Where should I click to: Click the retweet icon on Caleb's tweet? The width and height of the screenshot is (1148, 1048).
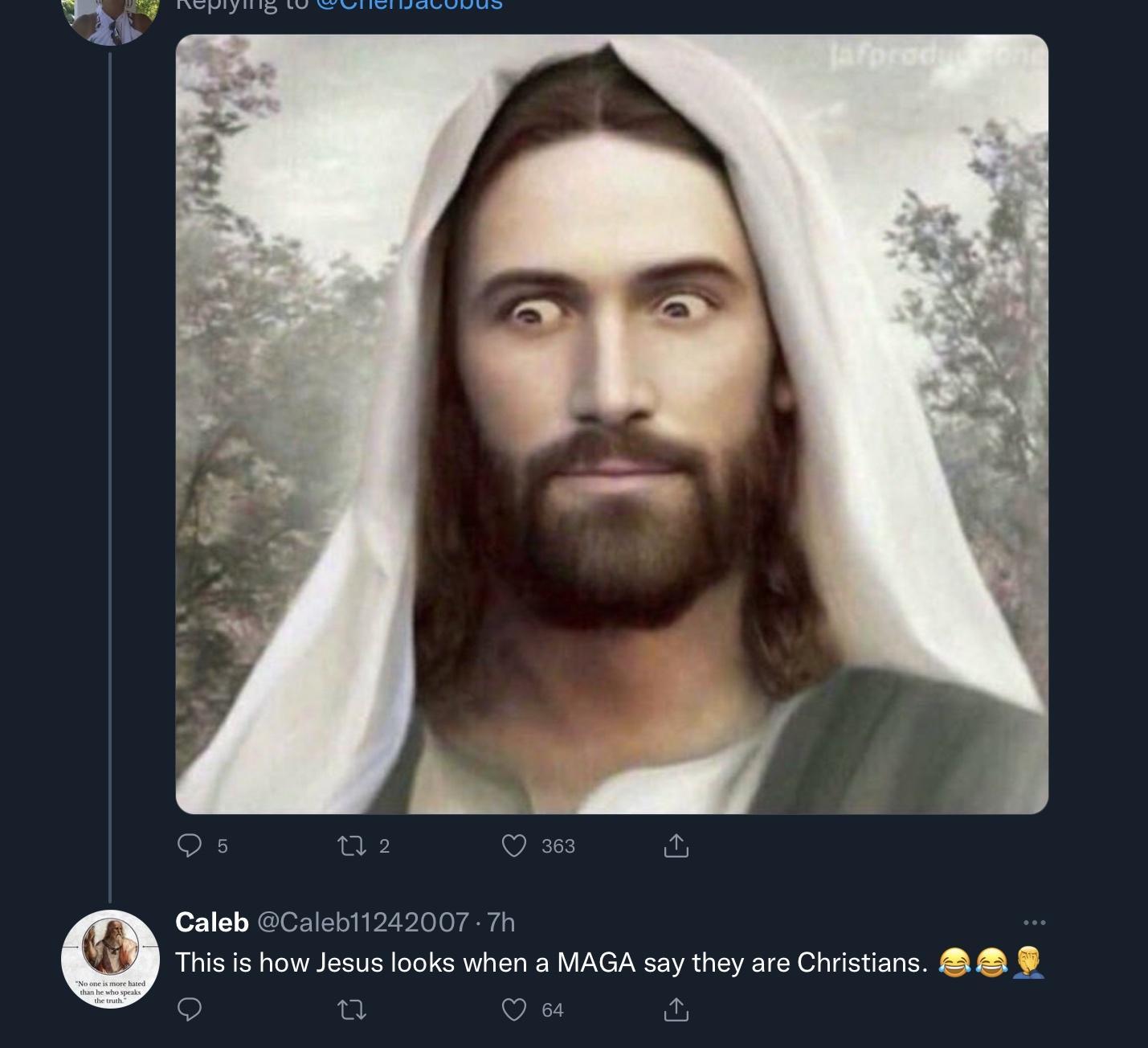point(350,1007)
